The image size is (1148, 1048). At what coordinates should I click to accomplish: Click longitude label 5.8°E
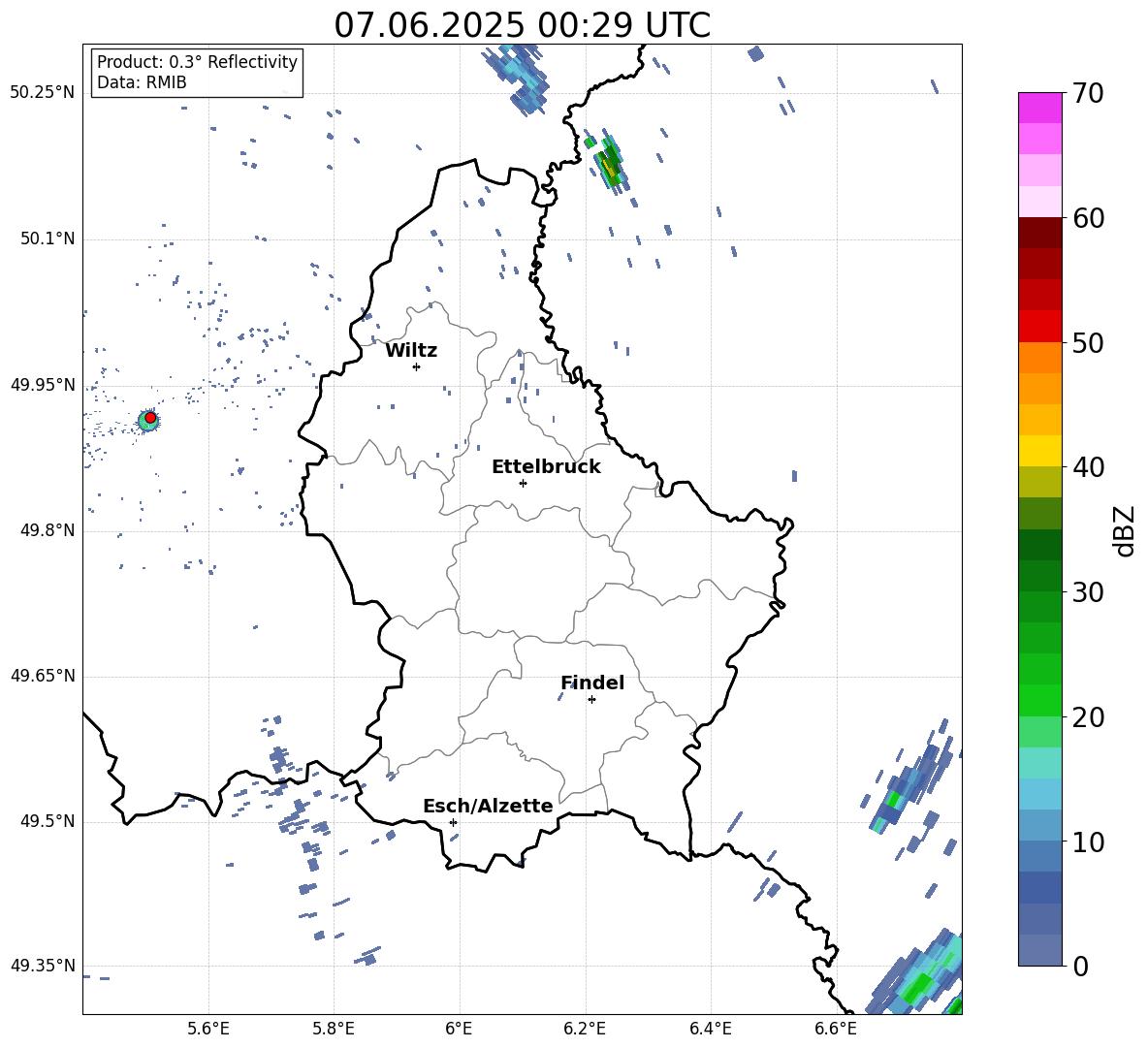pos(334,1029)
